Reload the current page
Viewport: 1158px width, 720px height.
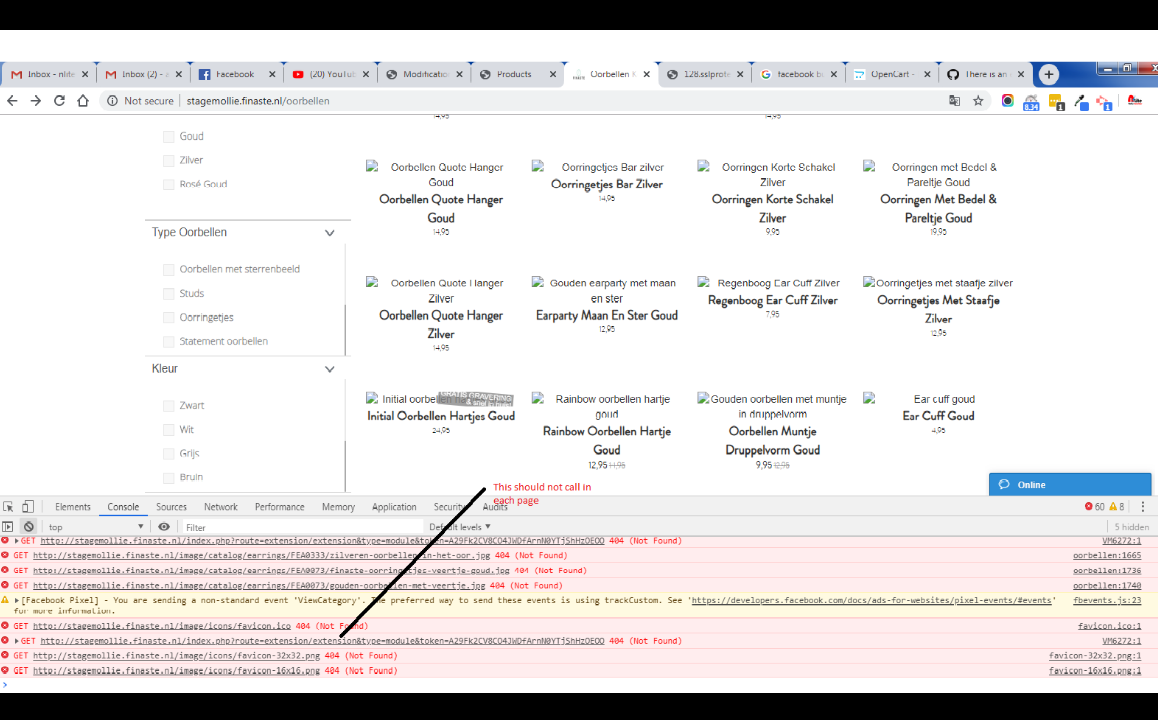[x=60, y=100]
